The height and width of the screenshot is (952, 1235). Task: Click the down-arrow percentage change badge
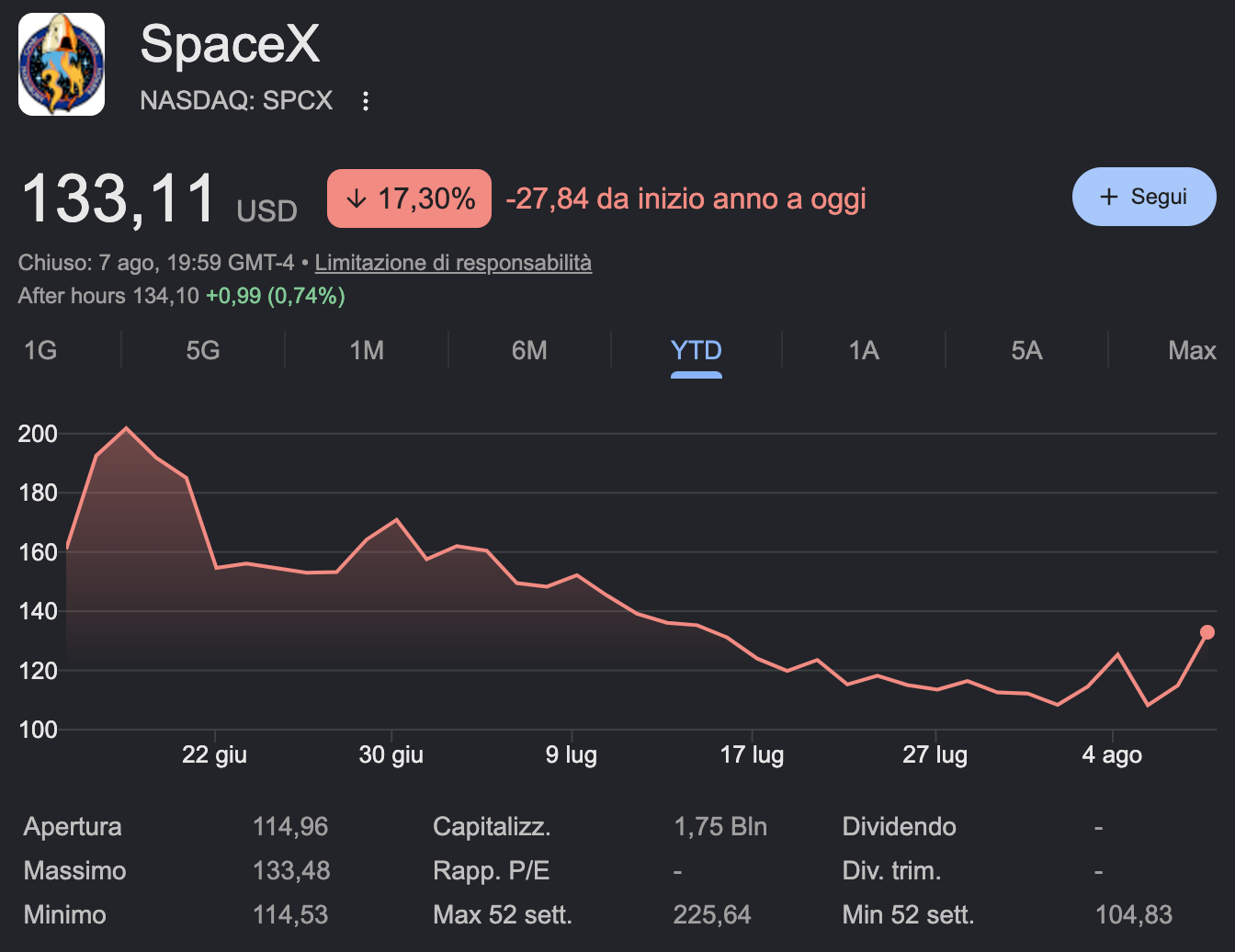click(x=409, y=198)
